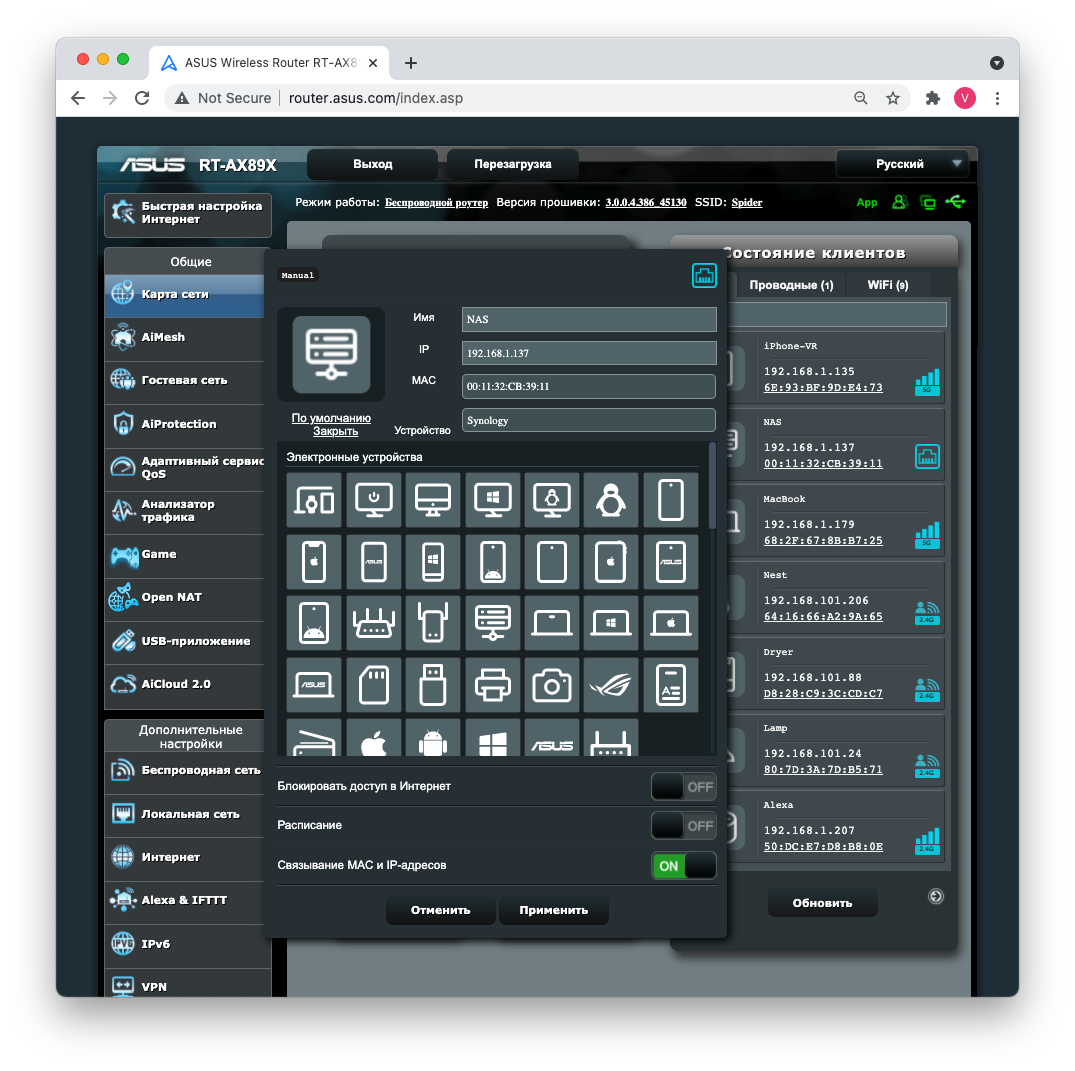Turn off MAC and IP binding switch

tap(684, 865)
